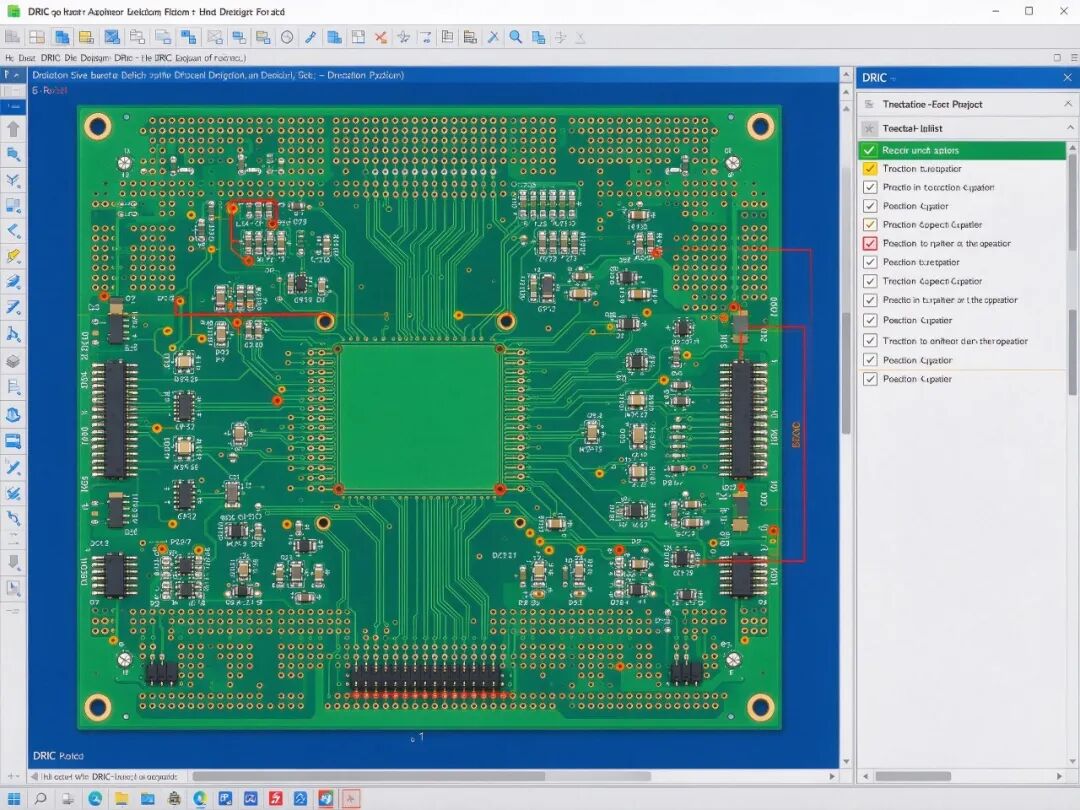Toggle green 'Reccir unch aptors' checkbox
This screenshot has height=810, width=1080.
(x=870, y=150)
